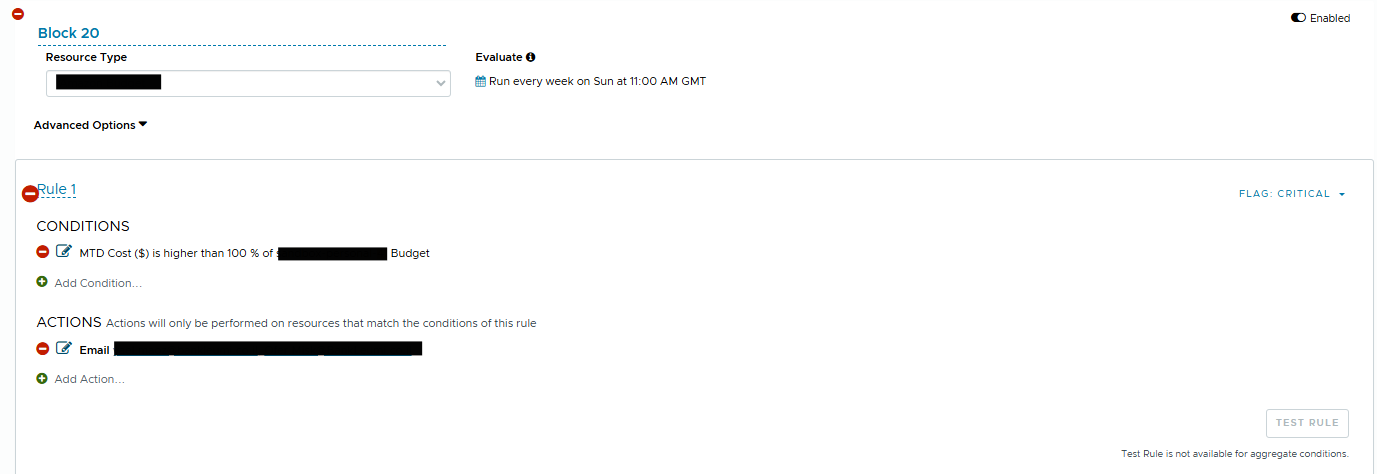Click the green plus beside Add Action

tap(42, 379)
